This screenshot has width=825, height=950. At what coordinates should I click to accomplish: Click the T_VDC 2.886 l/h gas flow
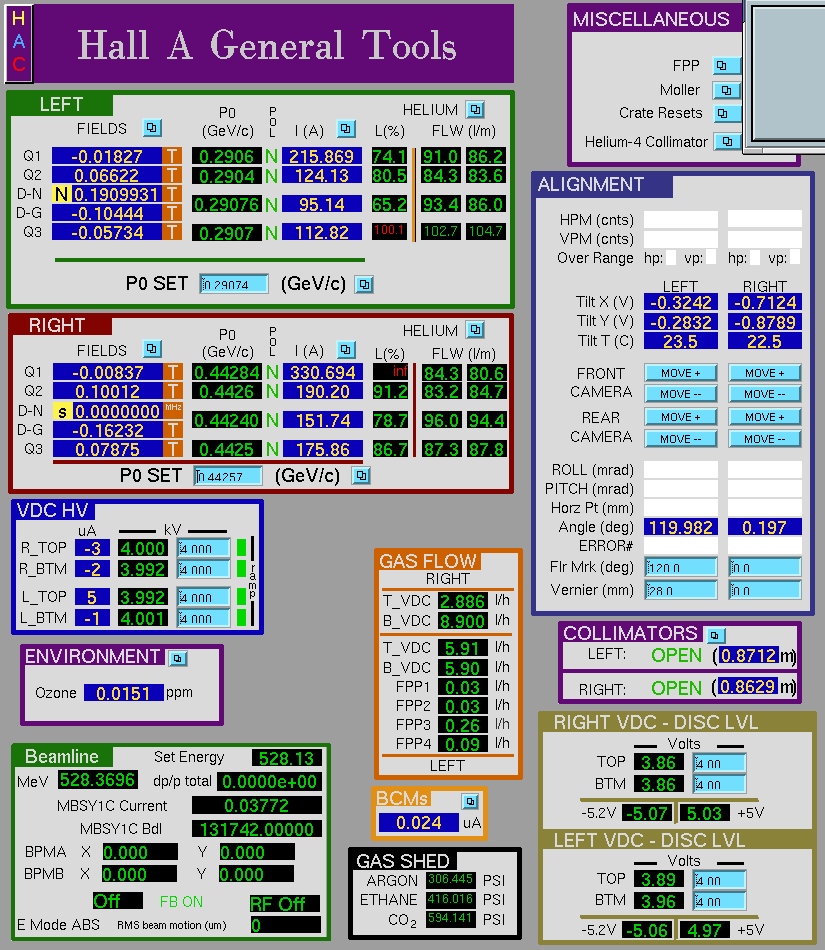point(463,601)
